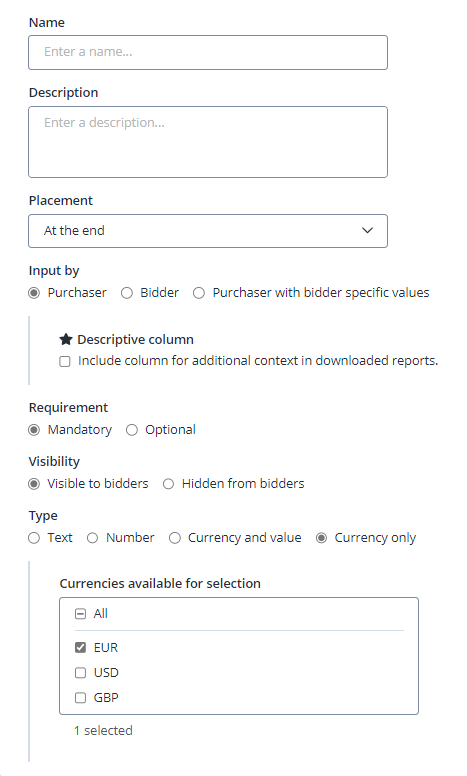Set type to Text
Image resolution: width=467 pixels, height=776 pixels.
pos(34,538)
